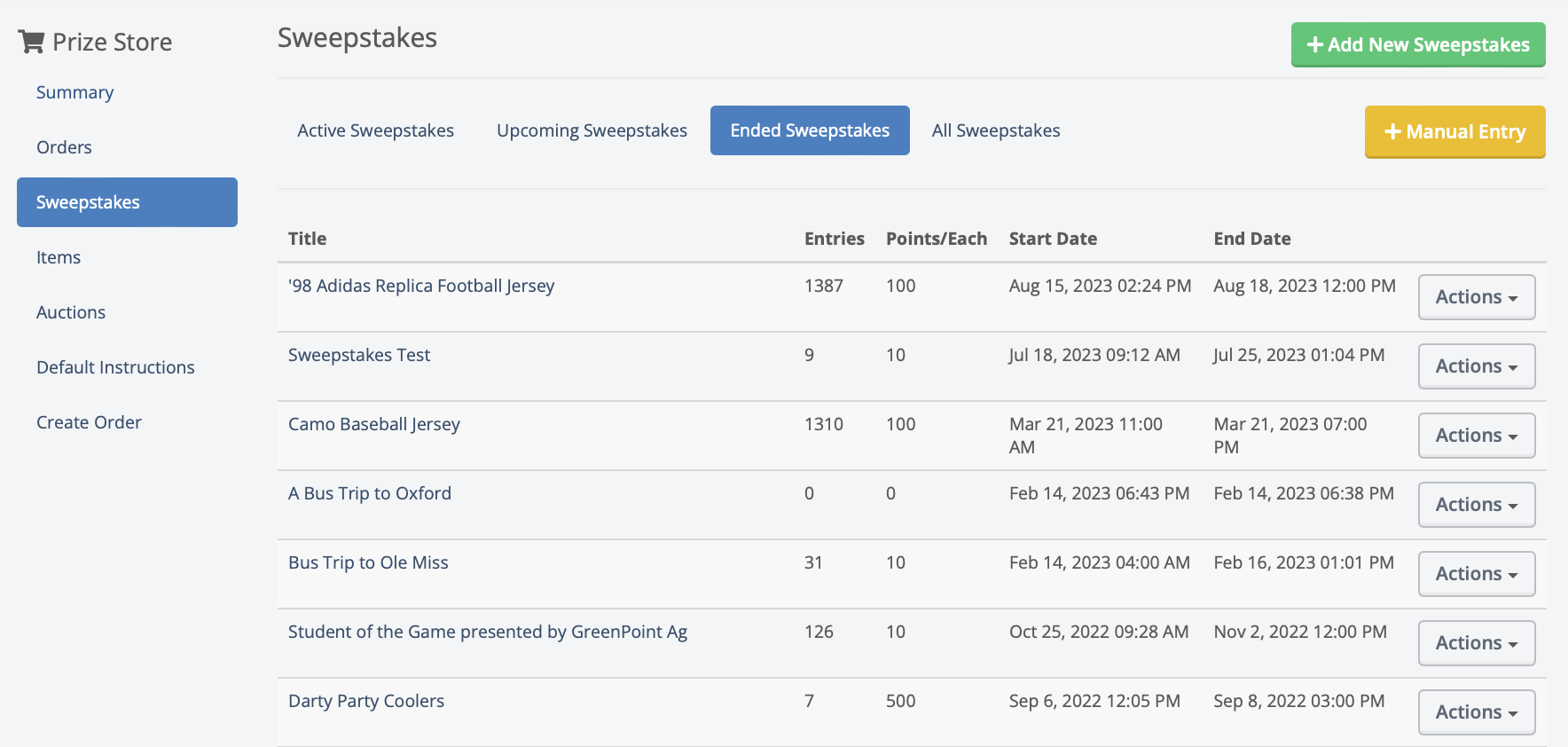Open Orders in the sidebar

64,147
